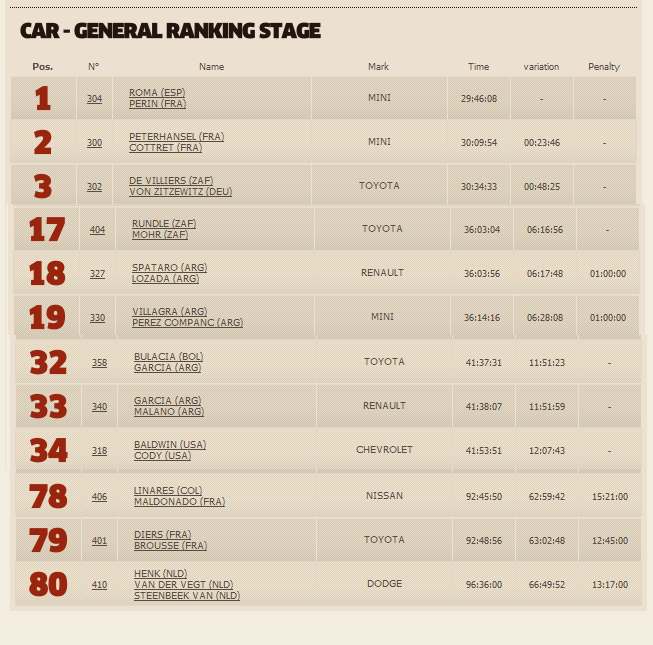
Task: Open SPATARO (ARG) driver link
Action: [x=169, y=268]
